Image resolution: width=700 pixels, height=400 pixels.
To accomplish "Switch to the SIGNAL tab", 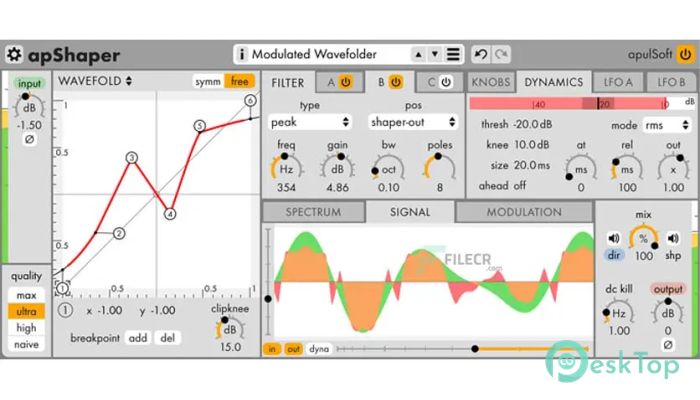I will (x=410, y=212).
